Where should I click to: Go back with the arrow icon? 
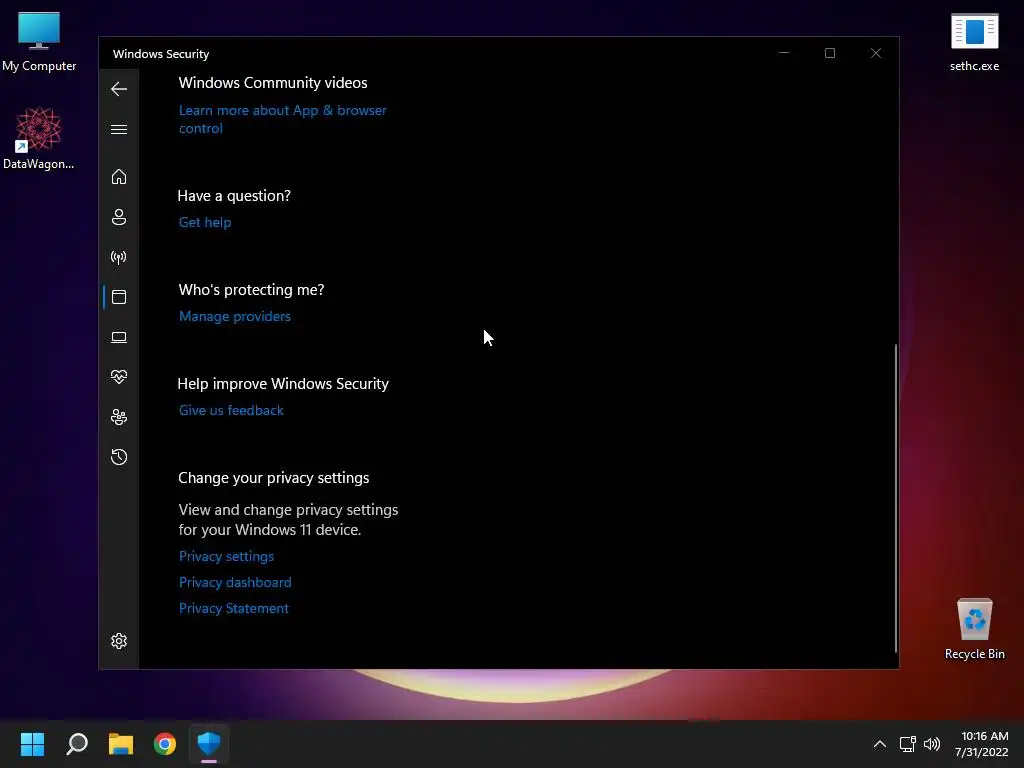119,89
